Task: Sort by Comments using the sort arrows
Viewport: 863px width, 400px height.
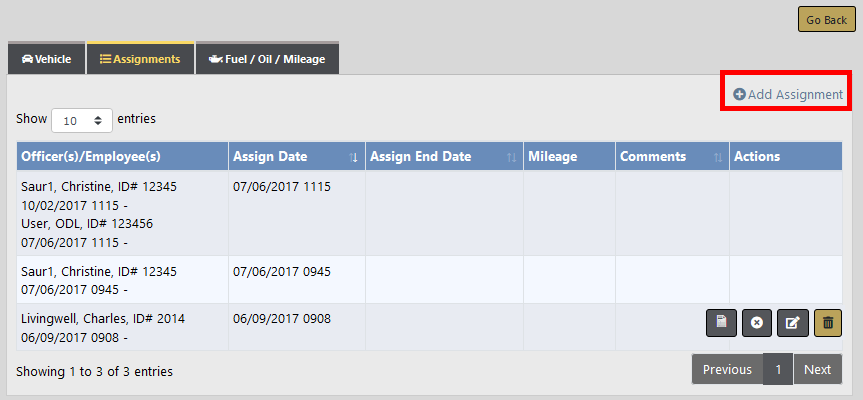Action: point(718,157)
